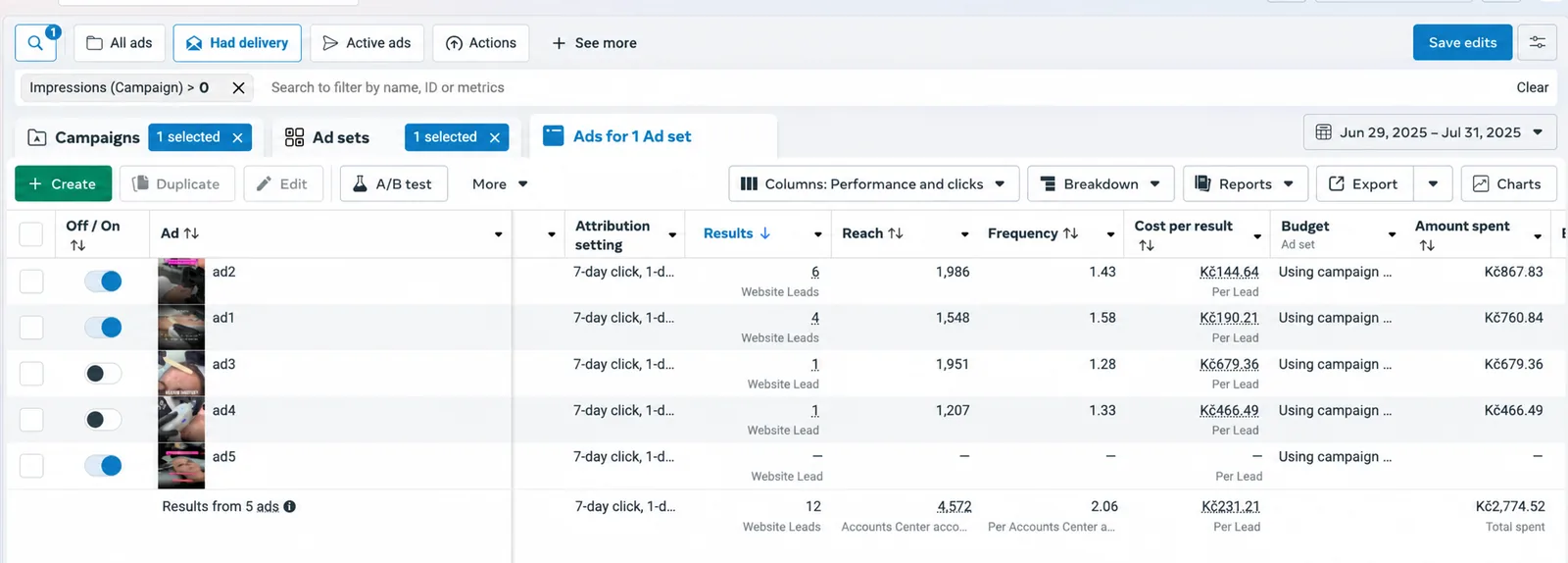Viewport: 1568px width, 563px height.
Task: Open the search magnifier button
Action: pyautogui.click(x=36, y=43)
